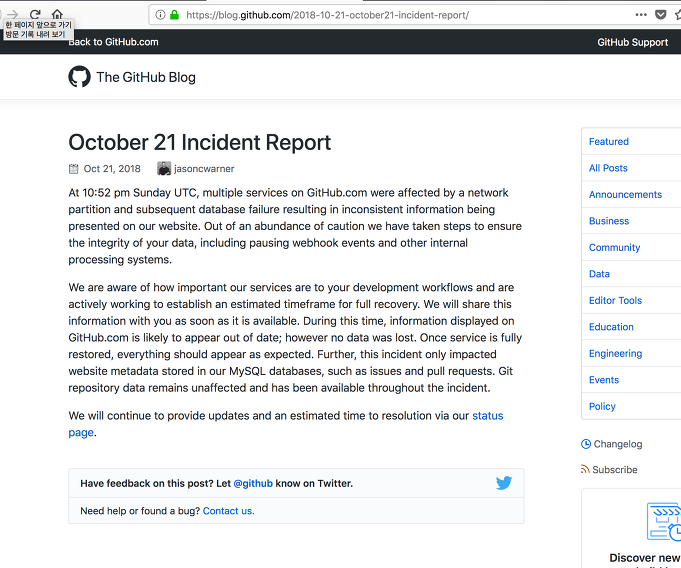Screen dimensions: 681x568
Task: Click the 'Discover new' heading
Action: click(645, 558)
